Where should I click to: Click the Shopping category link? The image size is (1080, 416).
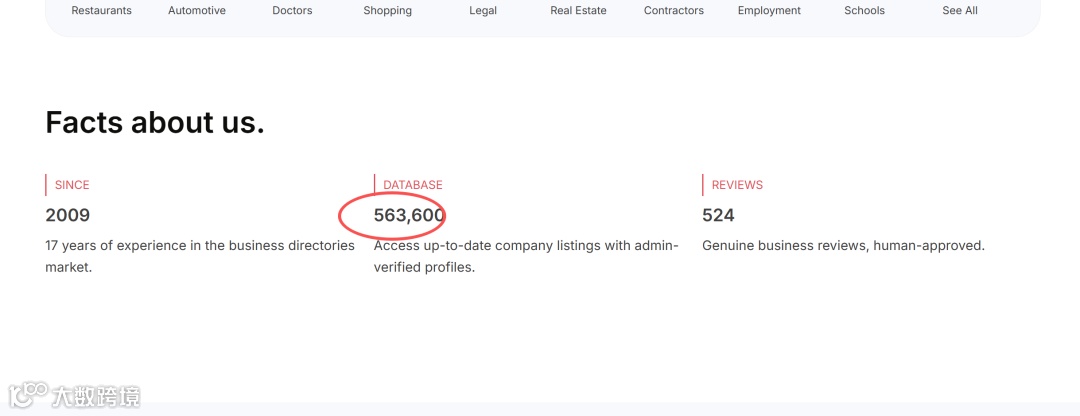click(x=387, y=11)
